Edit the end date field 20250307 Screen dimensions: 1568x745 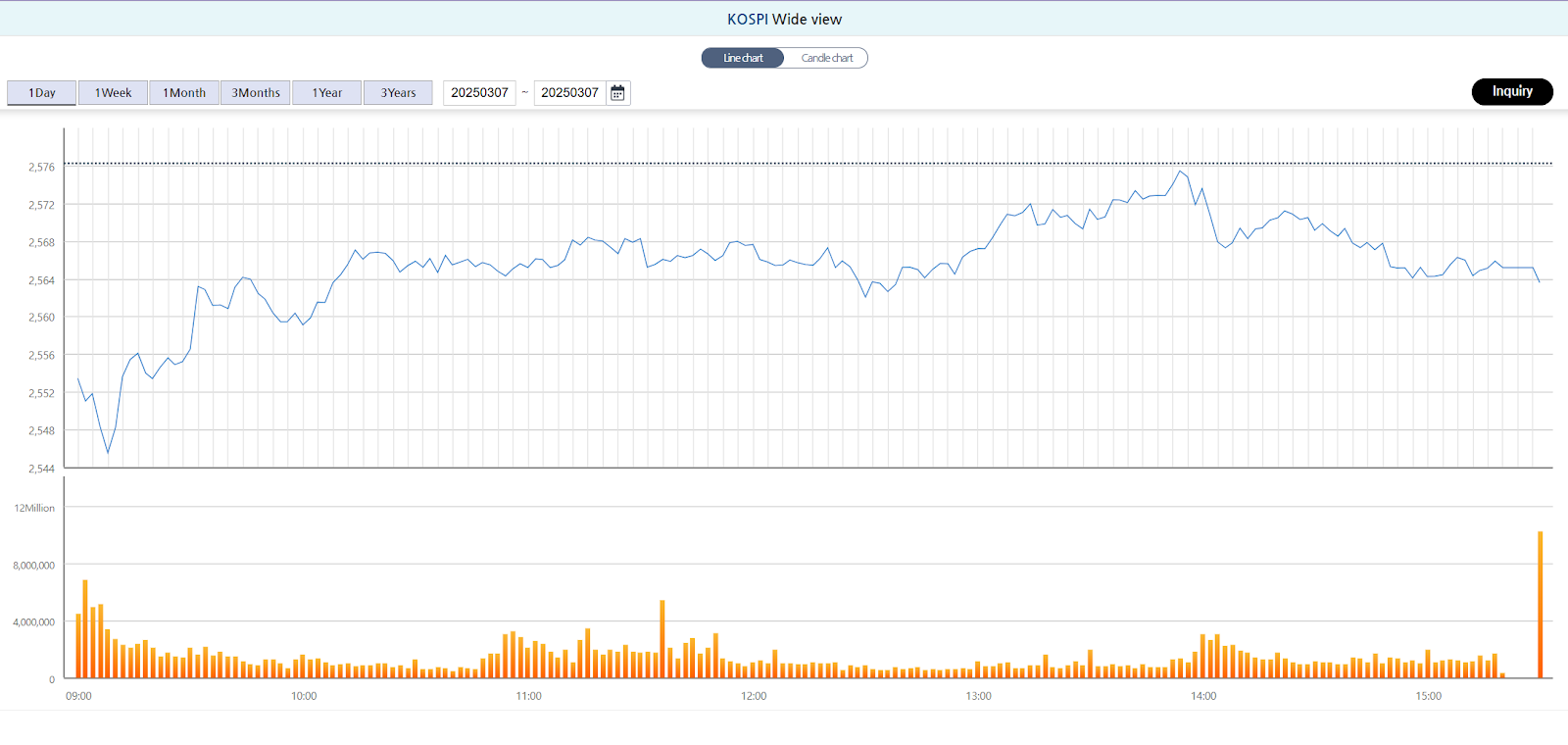pyautogui.click(x=570, y=93)
